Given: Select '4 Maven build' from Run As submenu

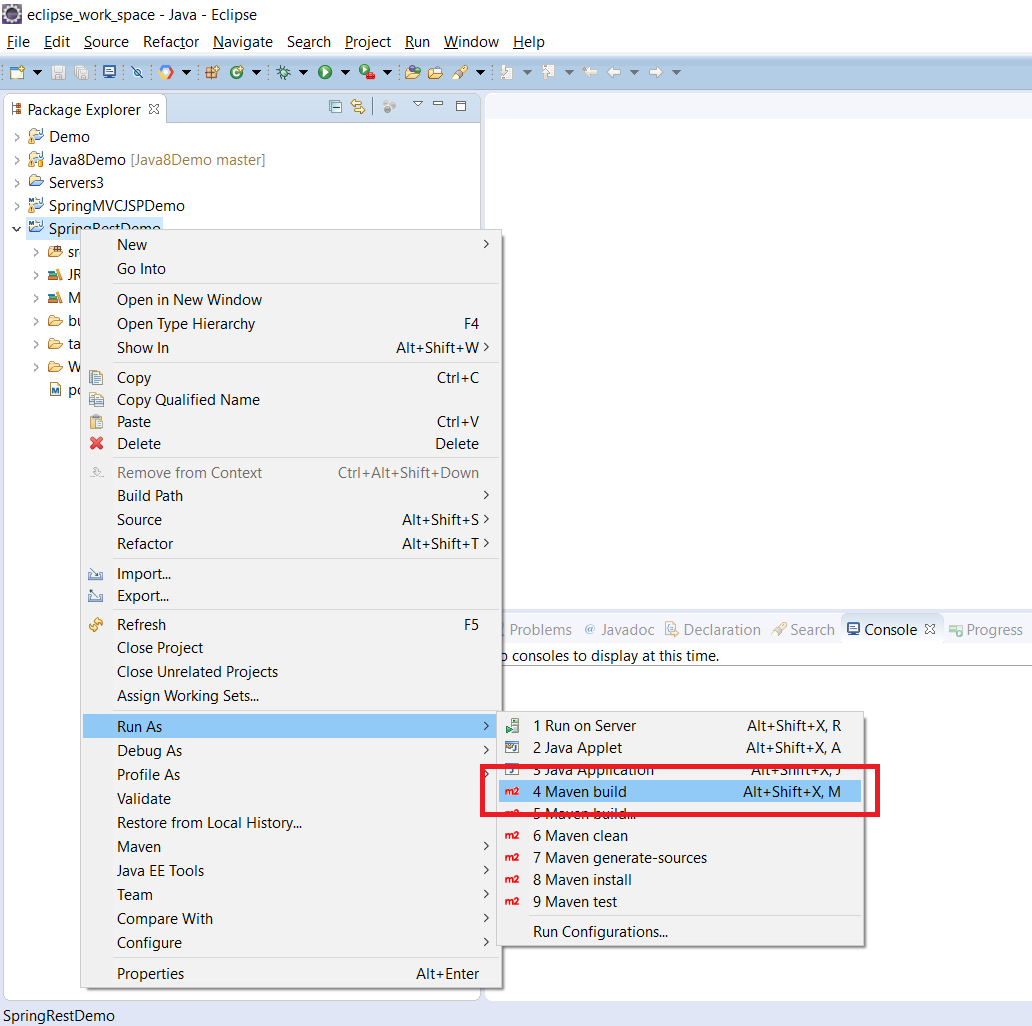Looking at the screenshot, I should tap(580, 792).
